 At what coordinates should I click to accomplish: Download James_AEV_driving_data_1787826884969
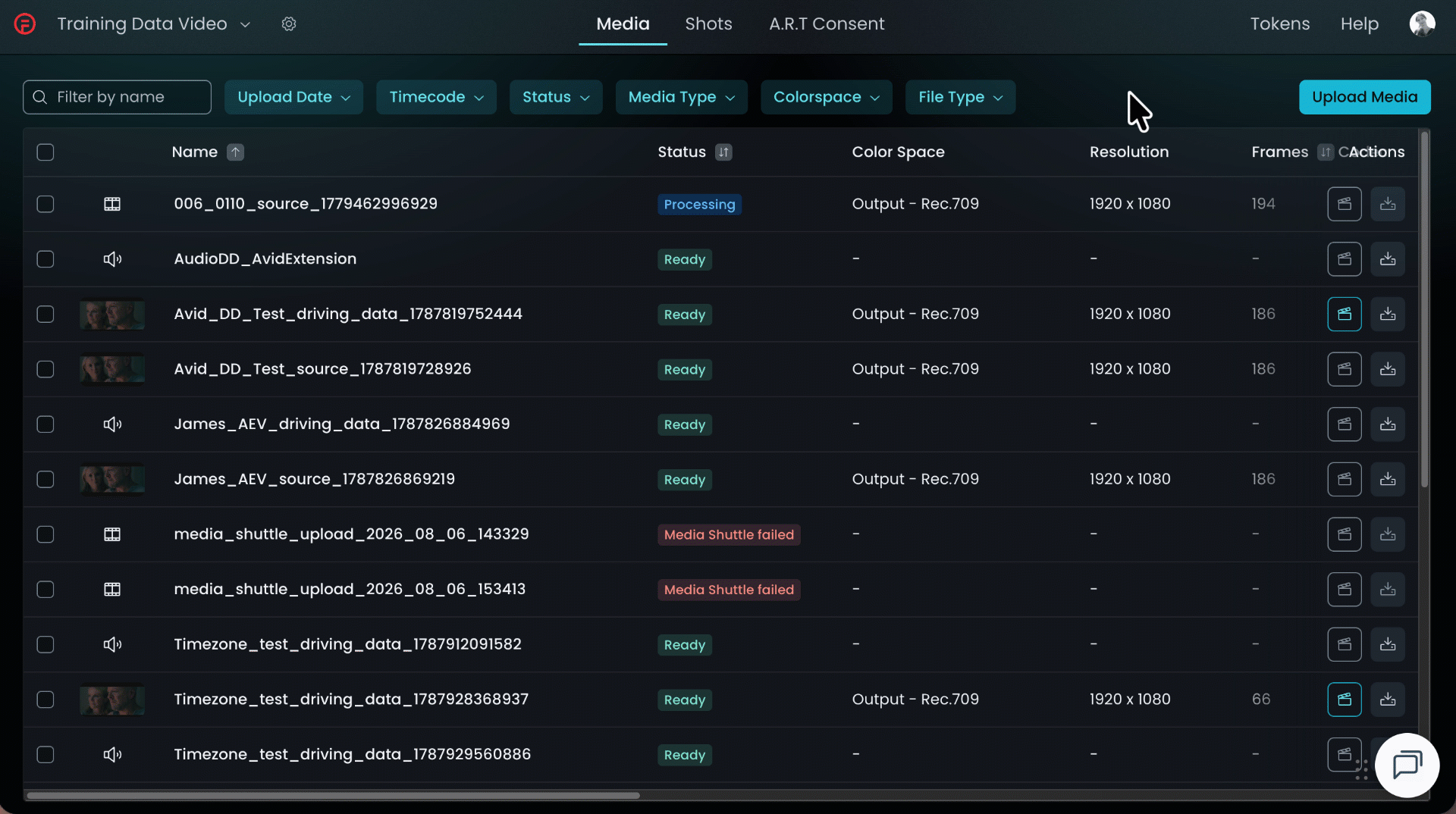point(1388,424)
